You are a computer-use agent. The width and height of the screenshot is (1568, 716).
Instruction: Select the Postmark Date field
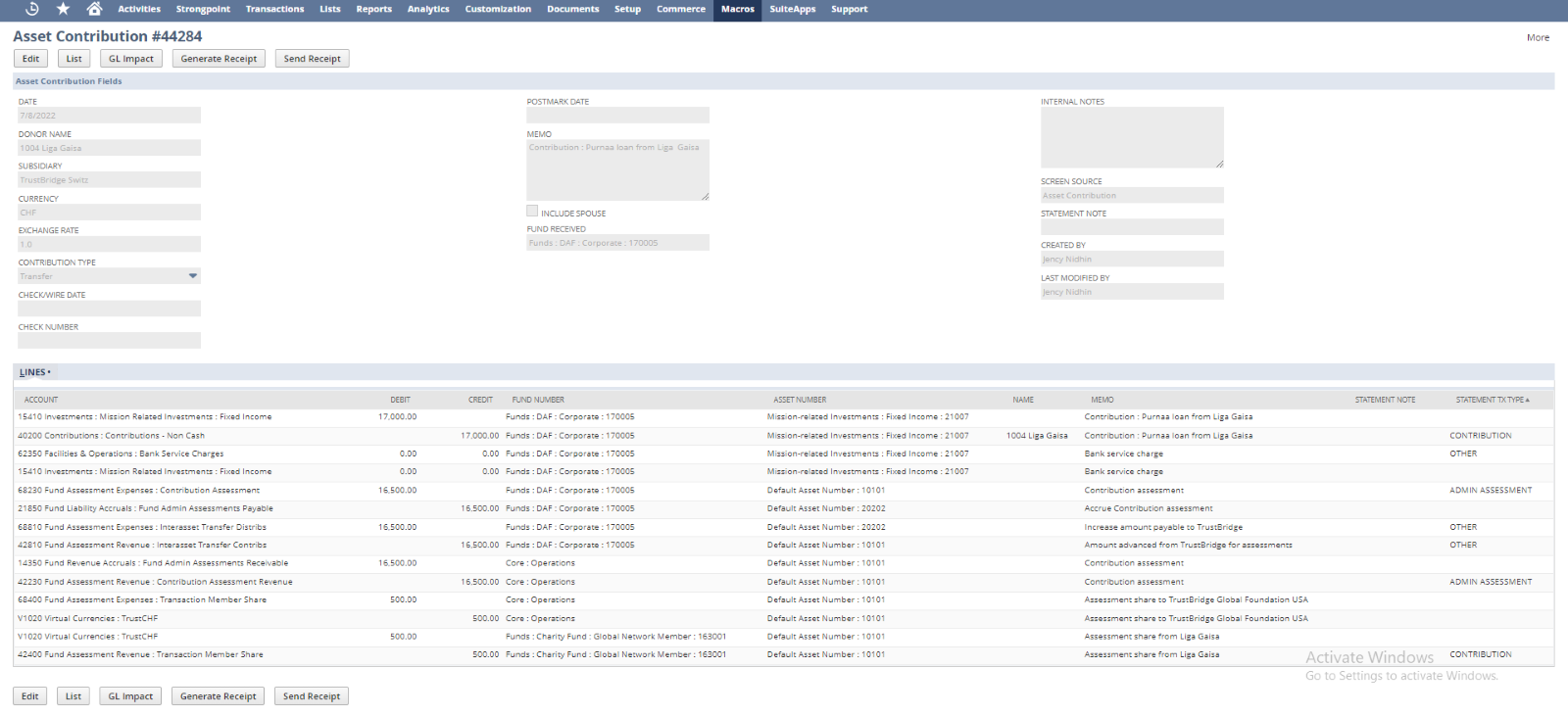pos(617,116)
